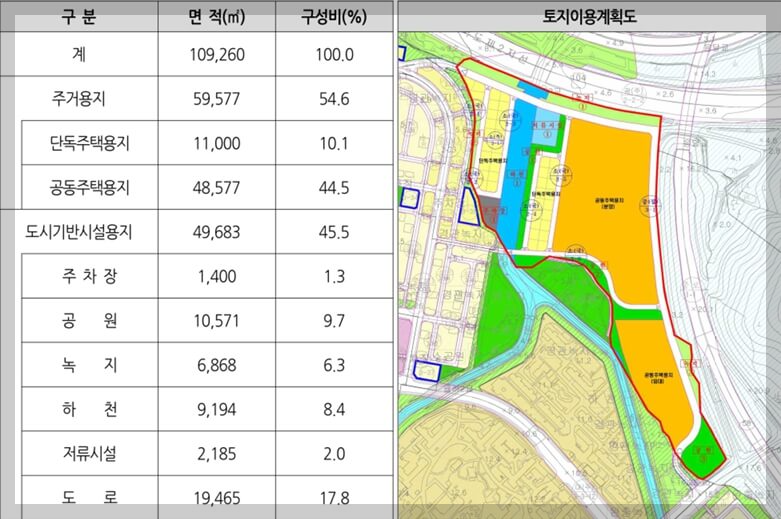Screen dimensions: 781x519
Task: Click the 6.3 percentage cell
Action: (334, 365)
